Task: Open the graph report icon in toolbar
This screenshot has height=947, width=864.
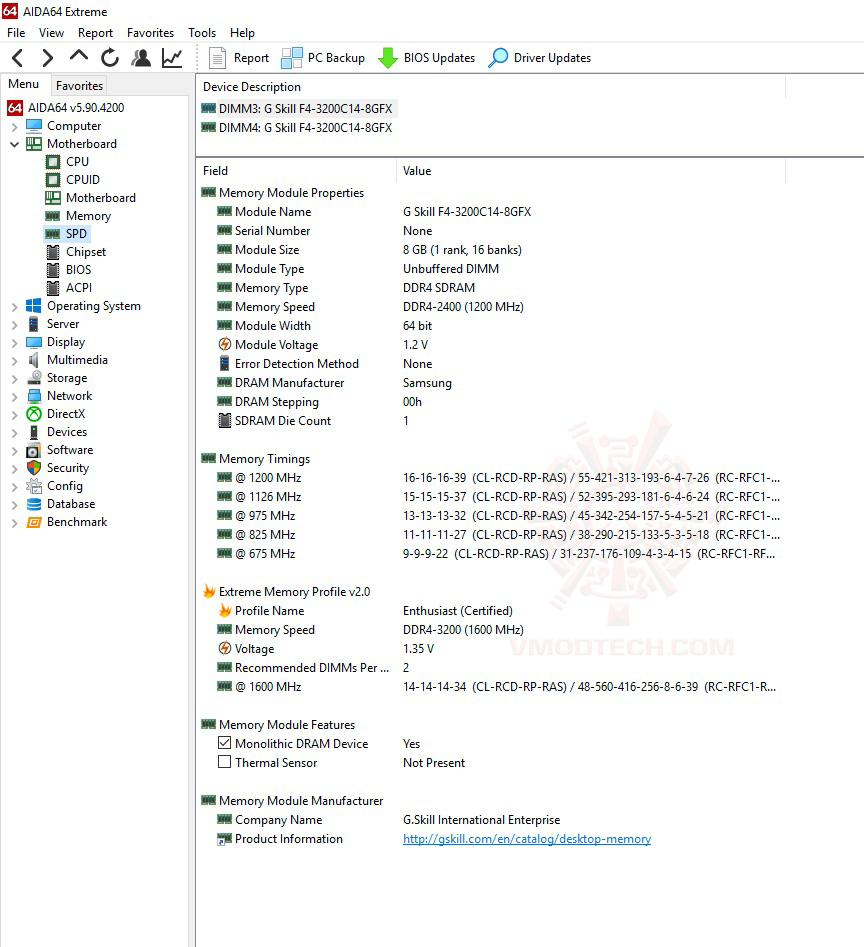Action: (x=172, y=58)
